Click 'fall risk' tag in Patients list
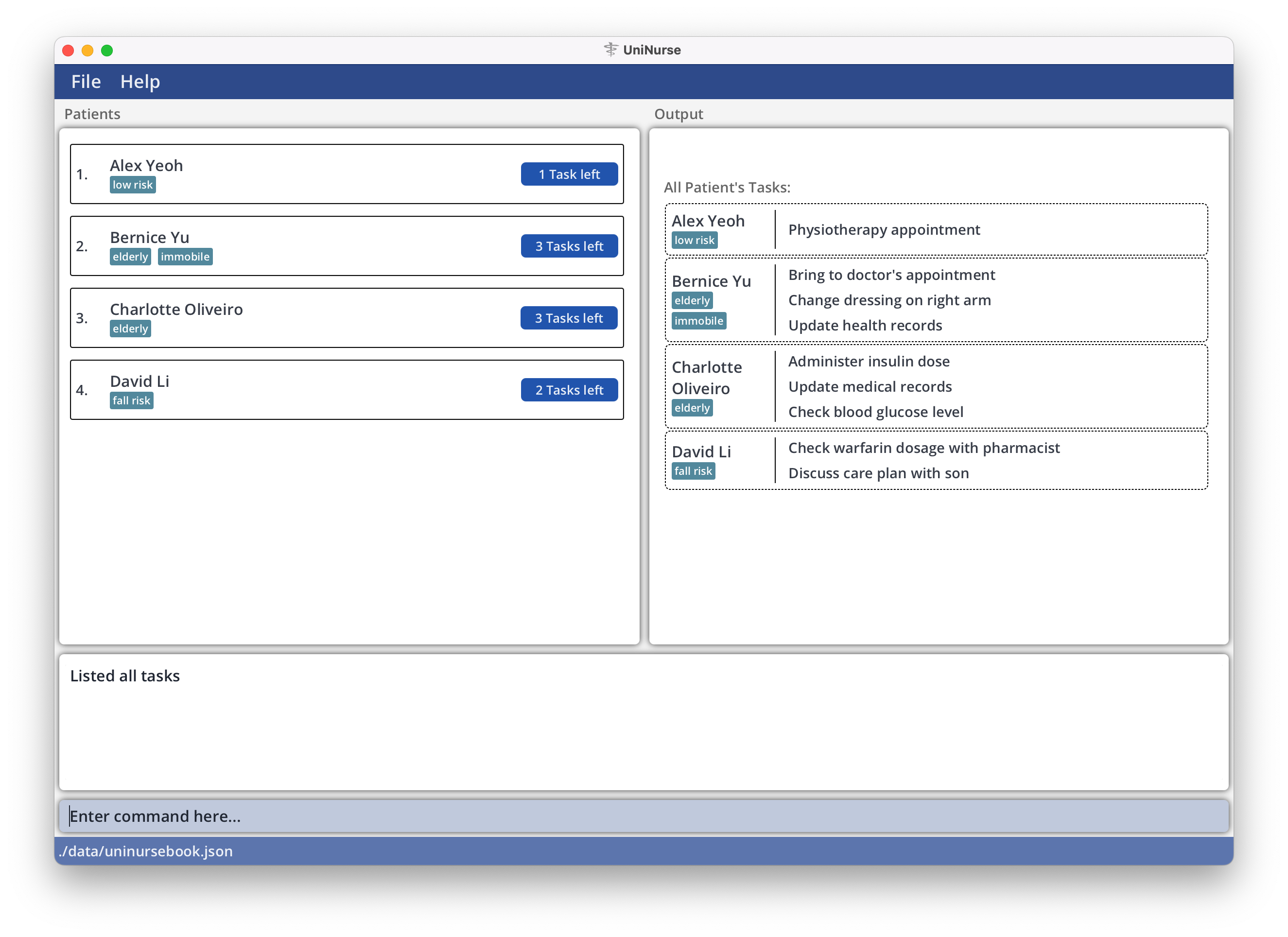 click(x=132, y=401)
